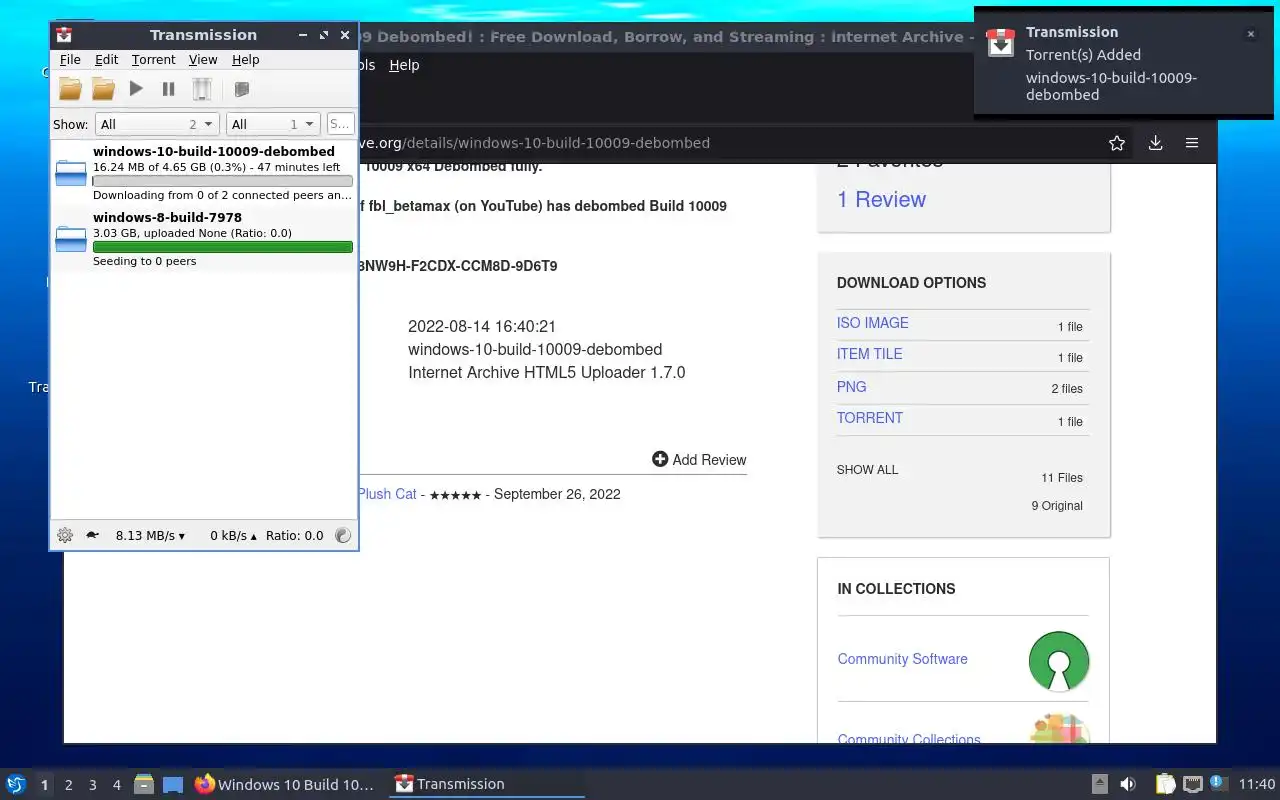
Task: Click statistics icon next to Ratio 0.0
Action: 343,535
